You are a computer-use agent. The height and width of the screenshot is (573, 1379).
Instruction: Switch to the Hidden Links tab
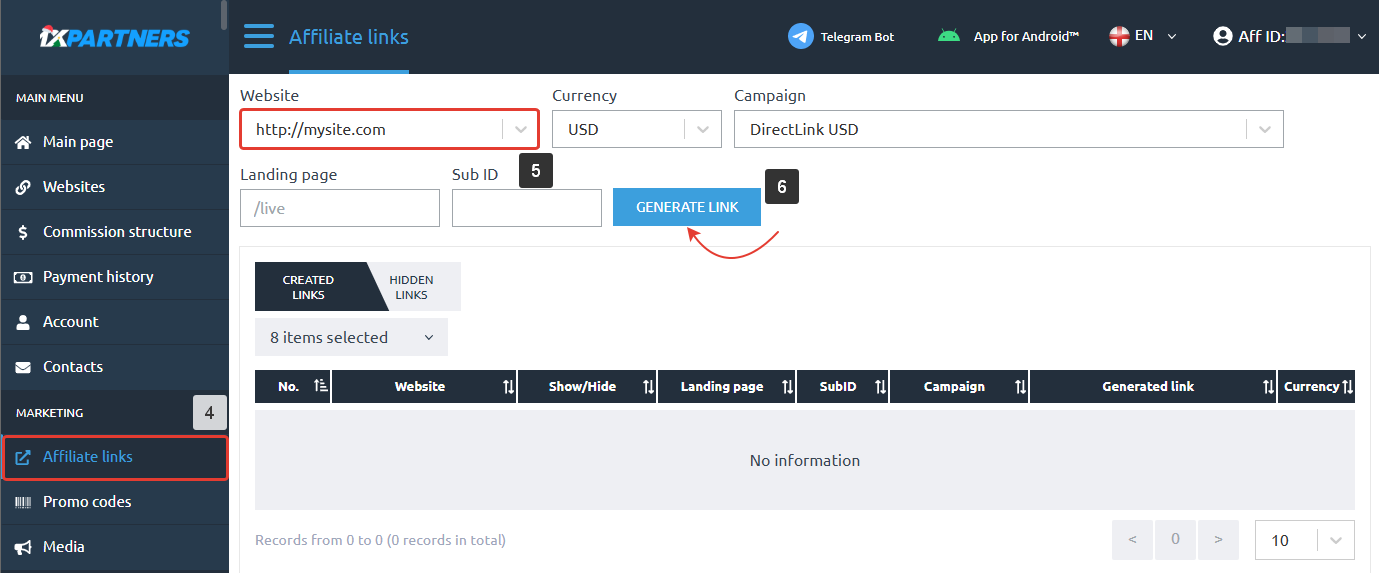pyautogui.click(x=411, y=287)
